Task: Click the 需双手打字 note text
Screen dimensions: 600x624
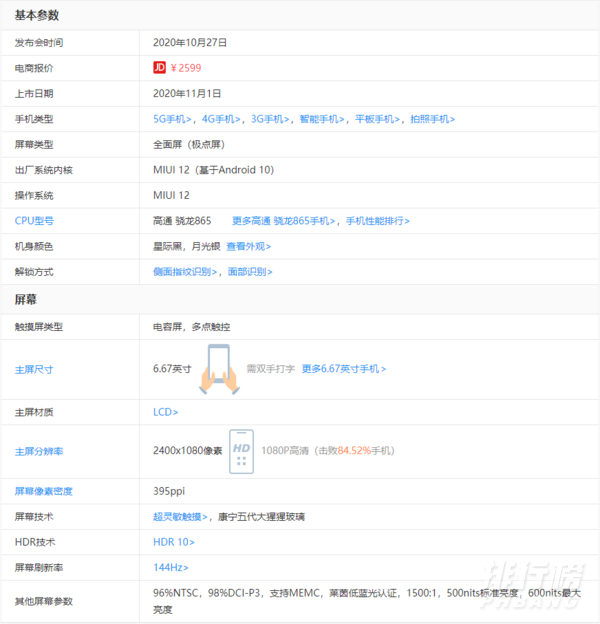Action: (271, 369)
